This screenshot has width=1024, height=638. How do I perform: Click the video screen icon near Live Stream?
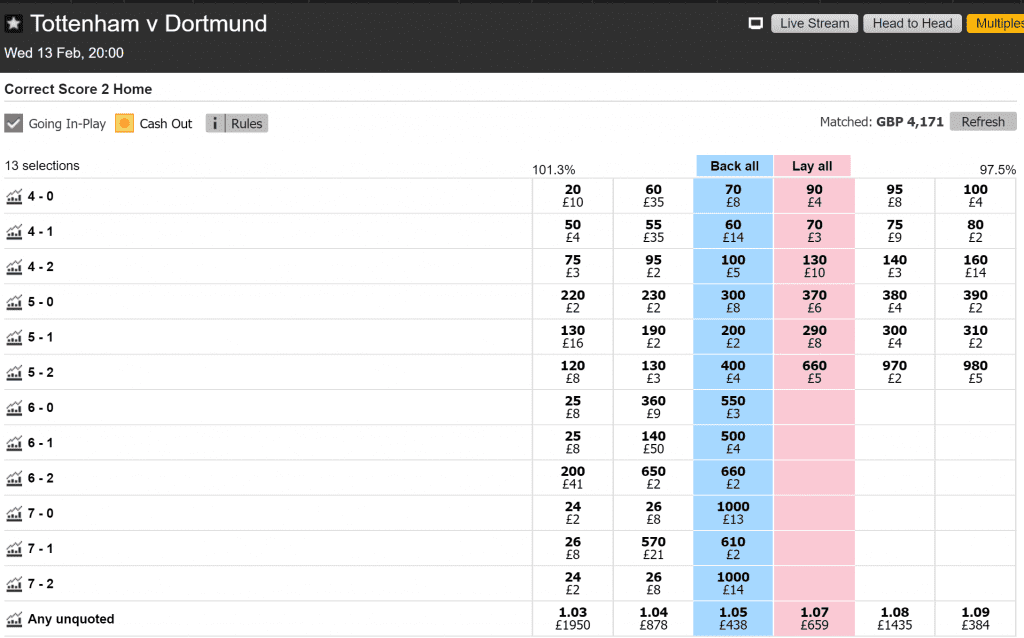tap(756, 24)
